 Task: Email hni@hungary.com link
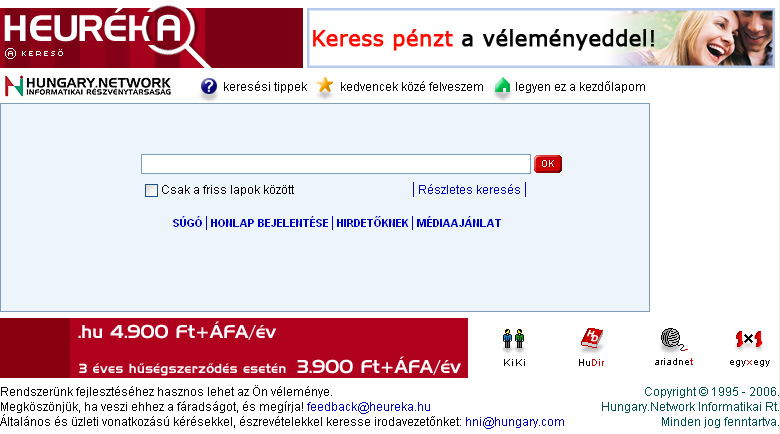pos(515,422)
